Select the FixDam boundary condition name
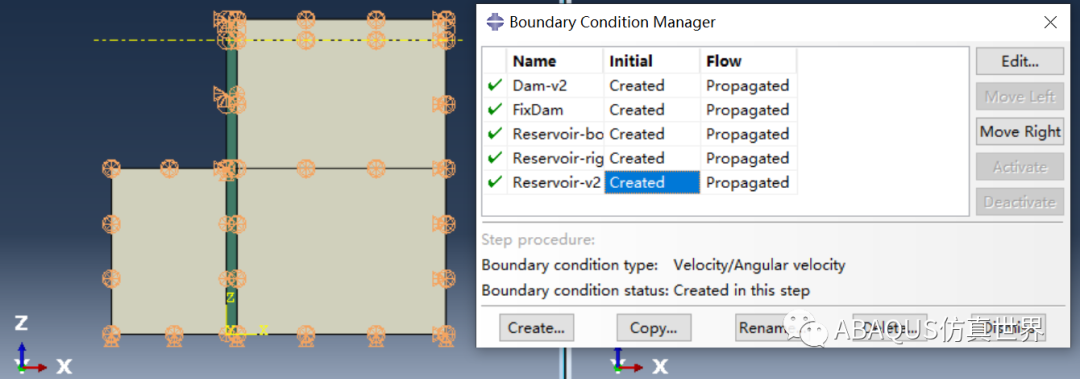The width and height of the screenshot is (1080, 379). point(555,110)
